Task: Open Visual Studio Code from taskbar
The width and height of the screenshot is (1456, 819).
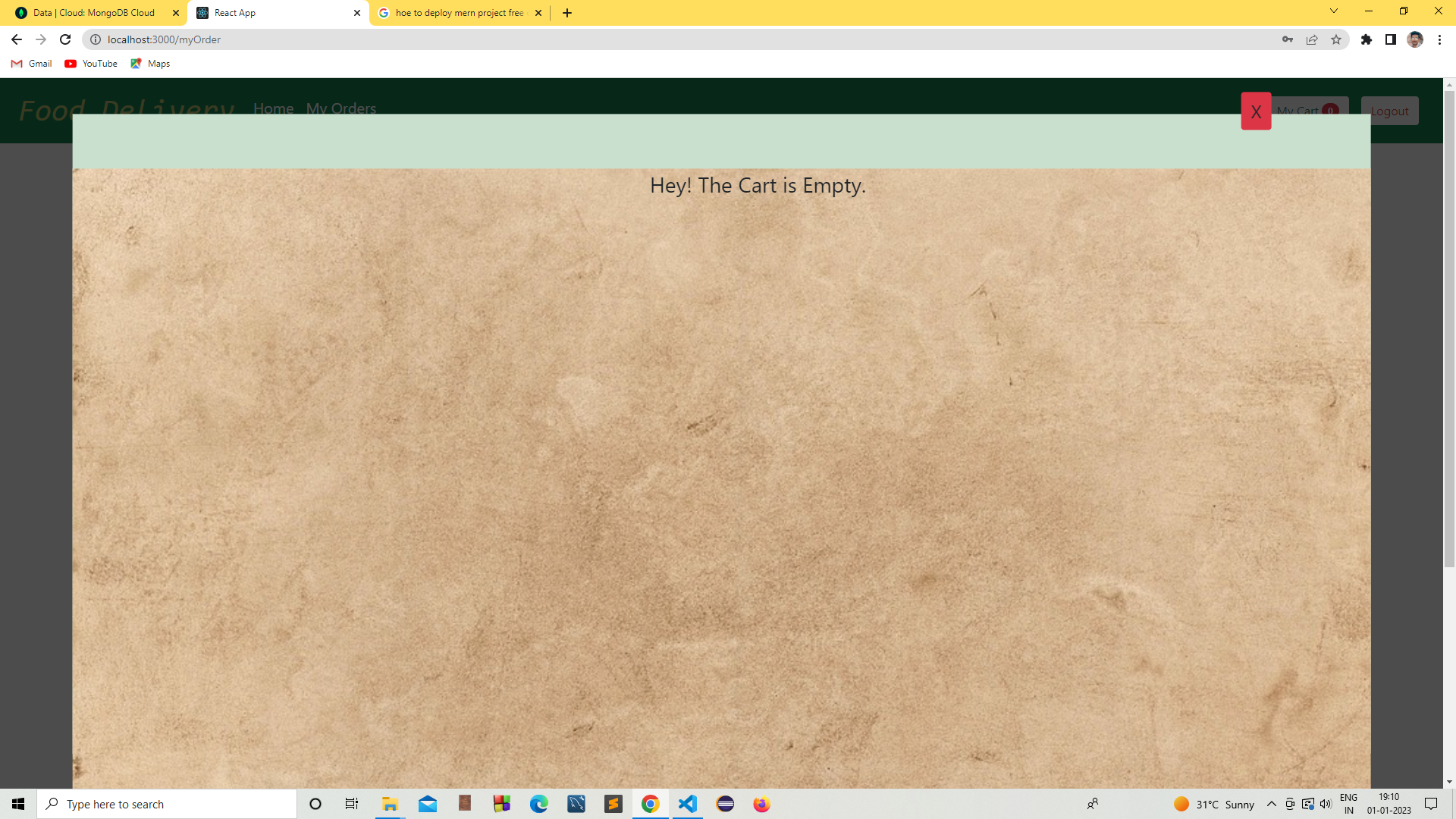Action: (x=688, y=804)
